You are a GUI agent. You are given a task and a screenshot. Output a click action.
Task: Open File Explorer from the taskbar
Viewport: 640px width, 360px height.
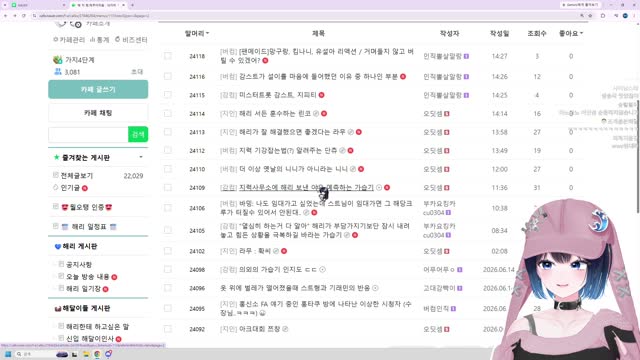86,354
